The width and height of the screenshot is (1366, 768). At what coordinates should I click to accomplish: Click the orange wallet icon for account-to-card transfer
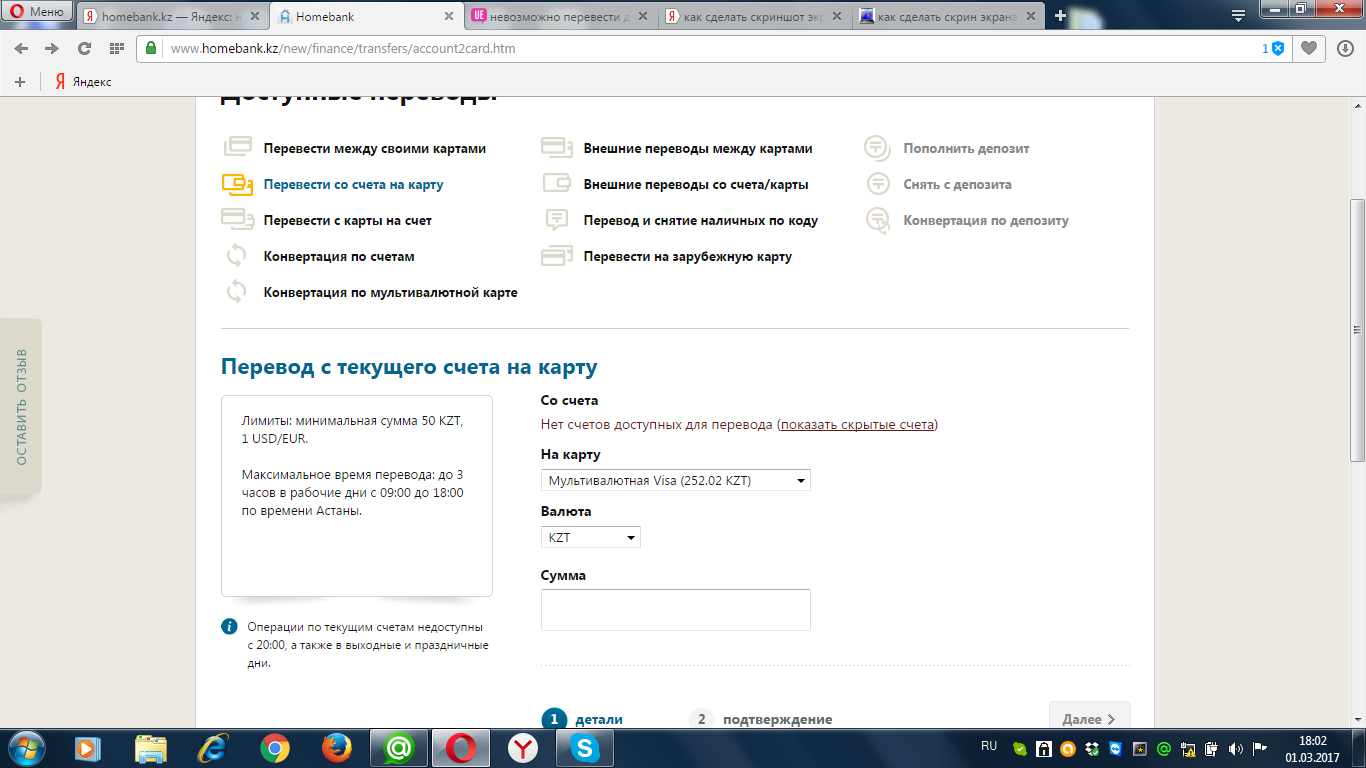[237, 184]
